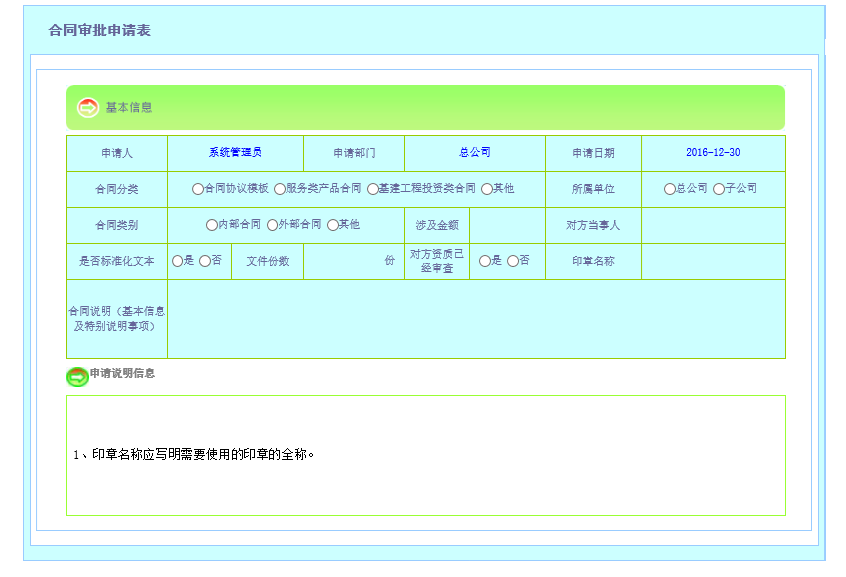Click the 合同审批申请表 title
Screen dimensions: 846x577
pos(99,30)
